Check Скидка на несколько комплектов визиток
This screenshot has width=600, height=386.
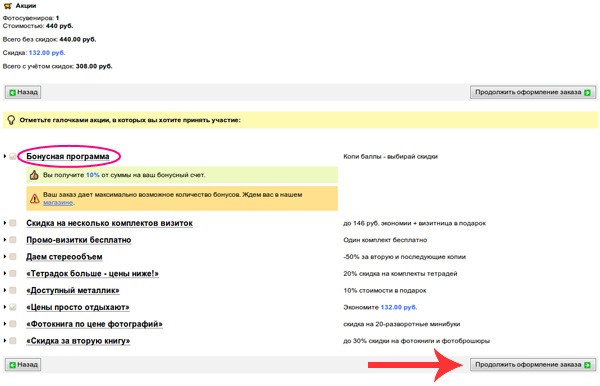coord(13,223)
